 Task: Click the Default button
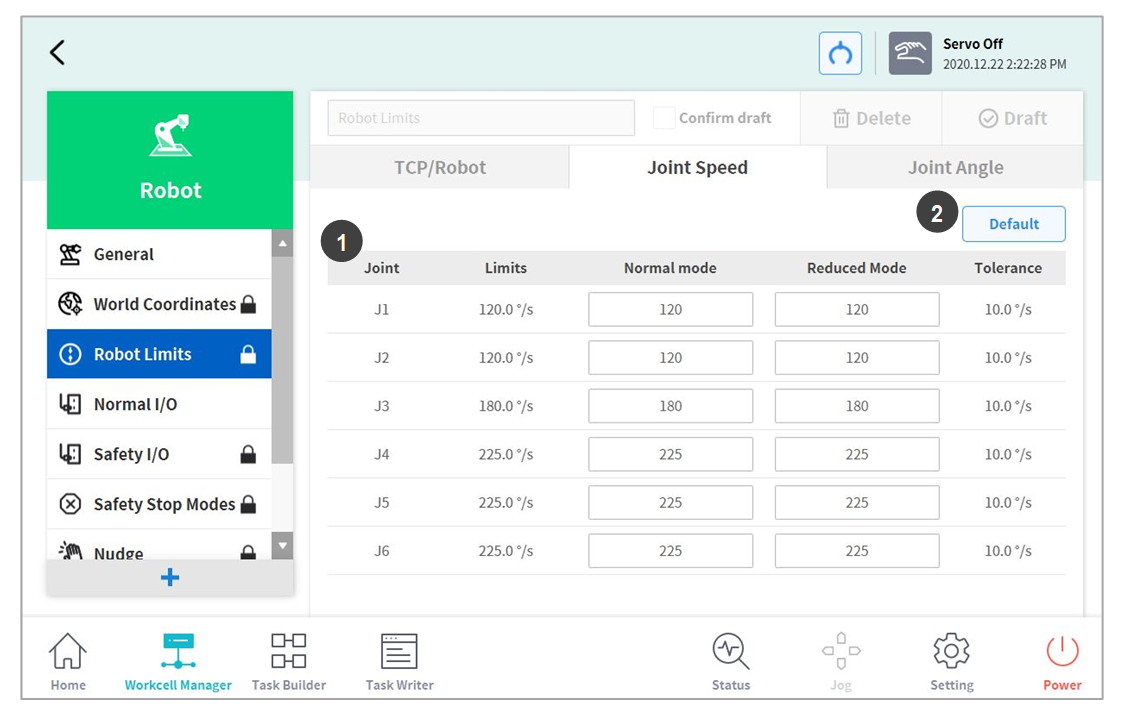coord(1013,224)
